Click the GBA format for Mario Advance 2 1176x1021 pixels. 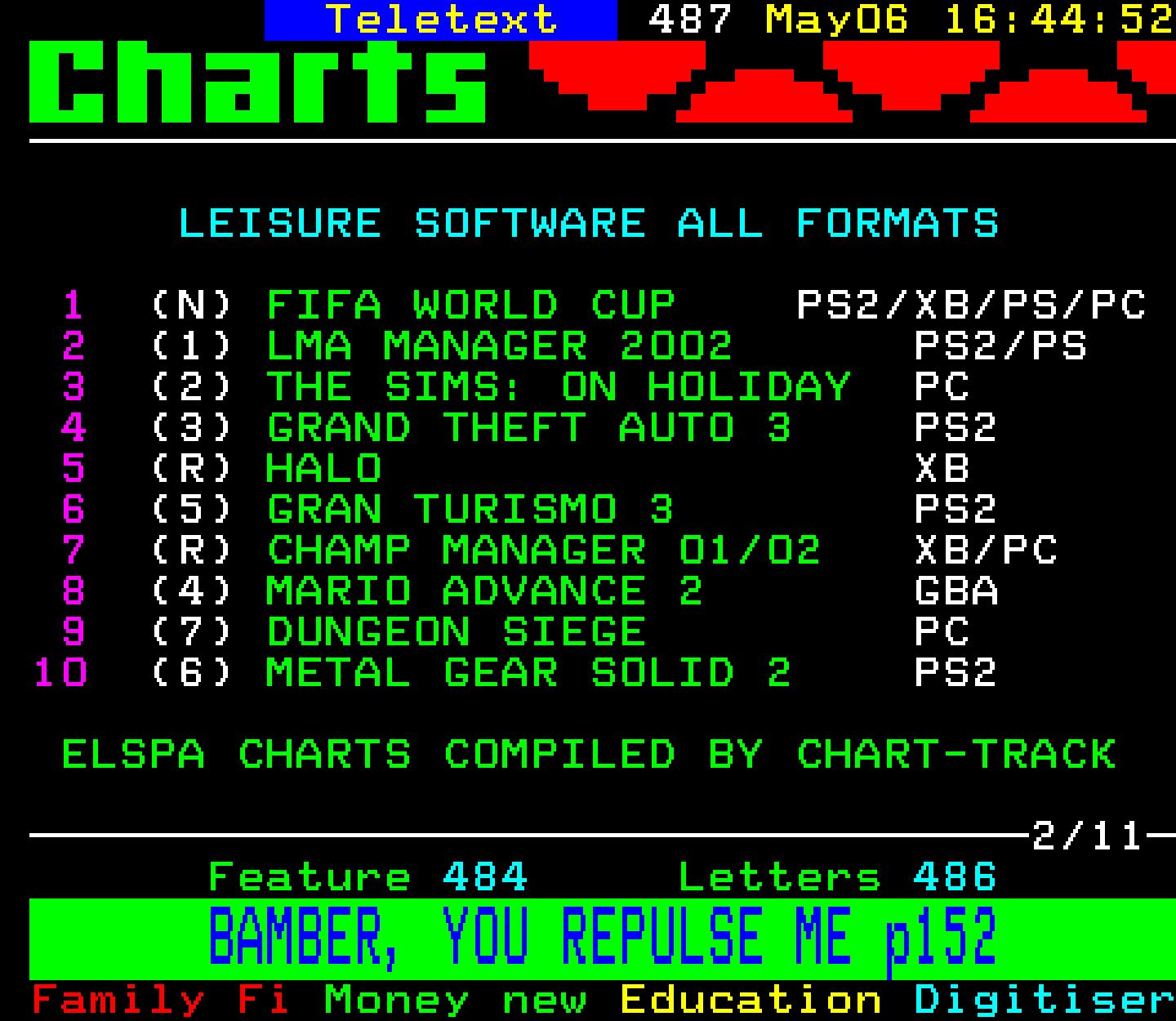(957, 591)
